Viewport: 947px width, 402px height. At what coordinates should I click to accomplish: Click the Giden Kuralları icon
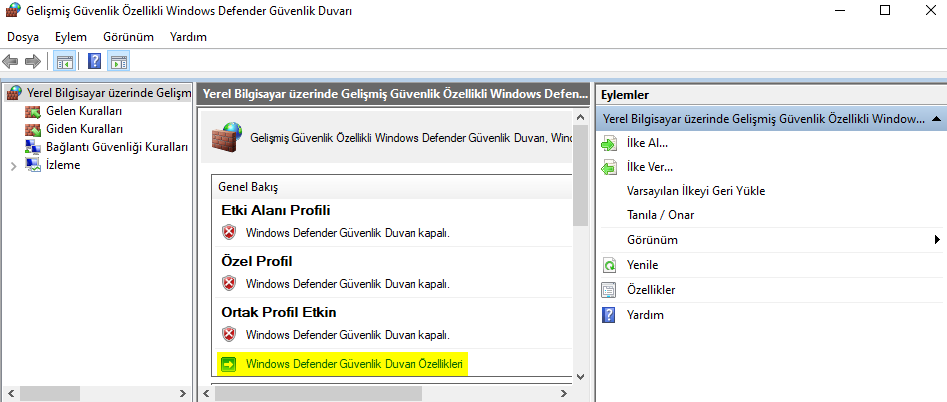coord(33,129)
